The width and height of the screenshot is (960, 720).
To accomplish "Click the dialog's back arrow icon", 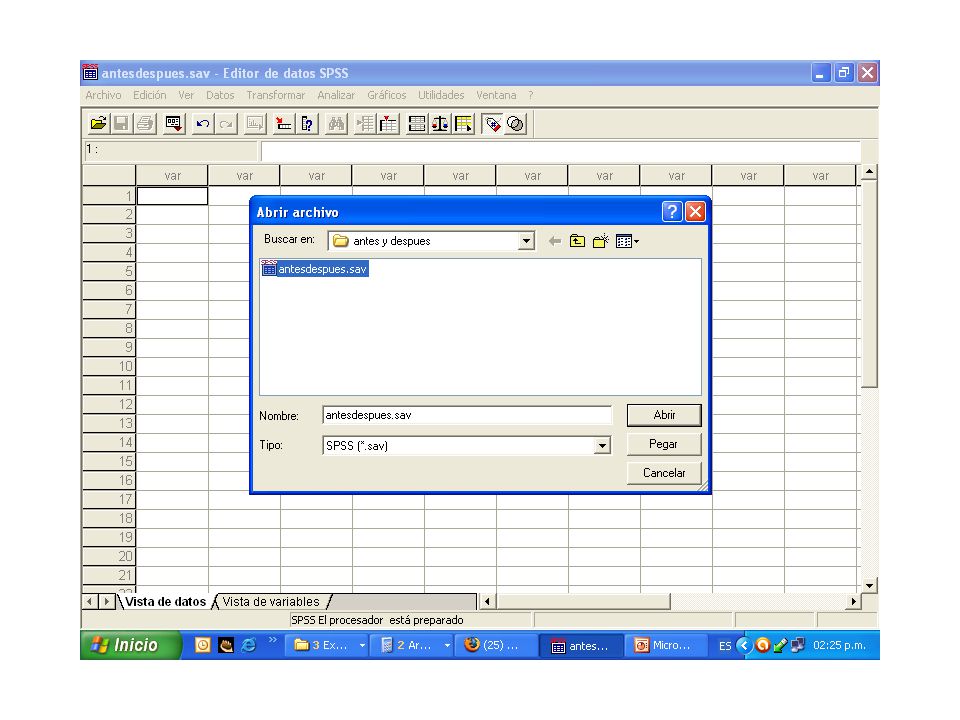I will tap(555, 241).
